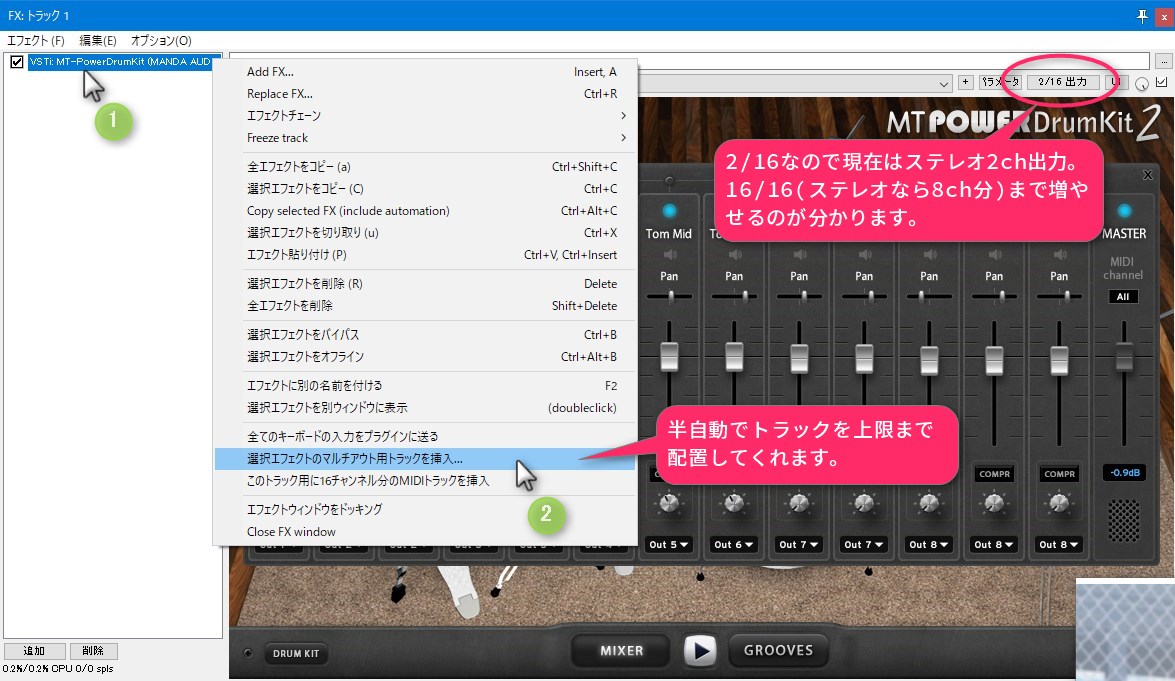
Task: Select 選択エフェクトをオフライン entry
Action: click(x=426, y=357)
